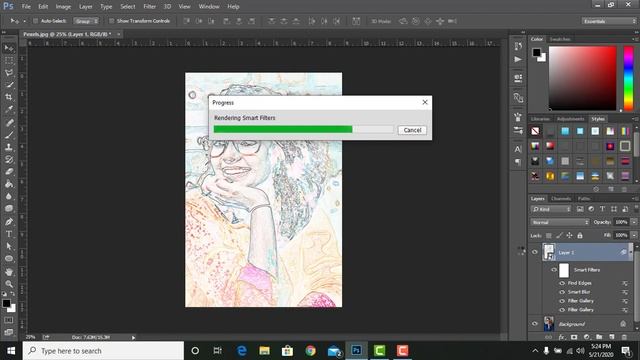640x360 pixels.
Task: Click the create new group folder icon
Action: point(599,337)
